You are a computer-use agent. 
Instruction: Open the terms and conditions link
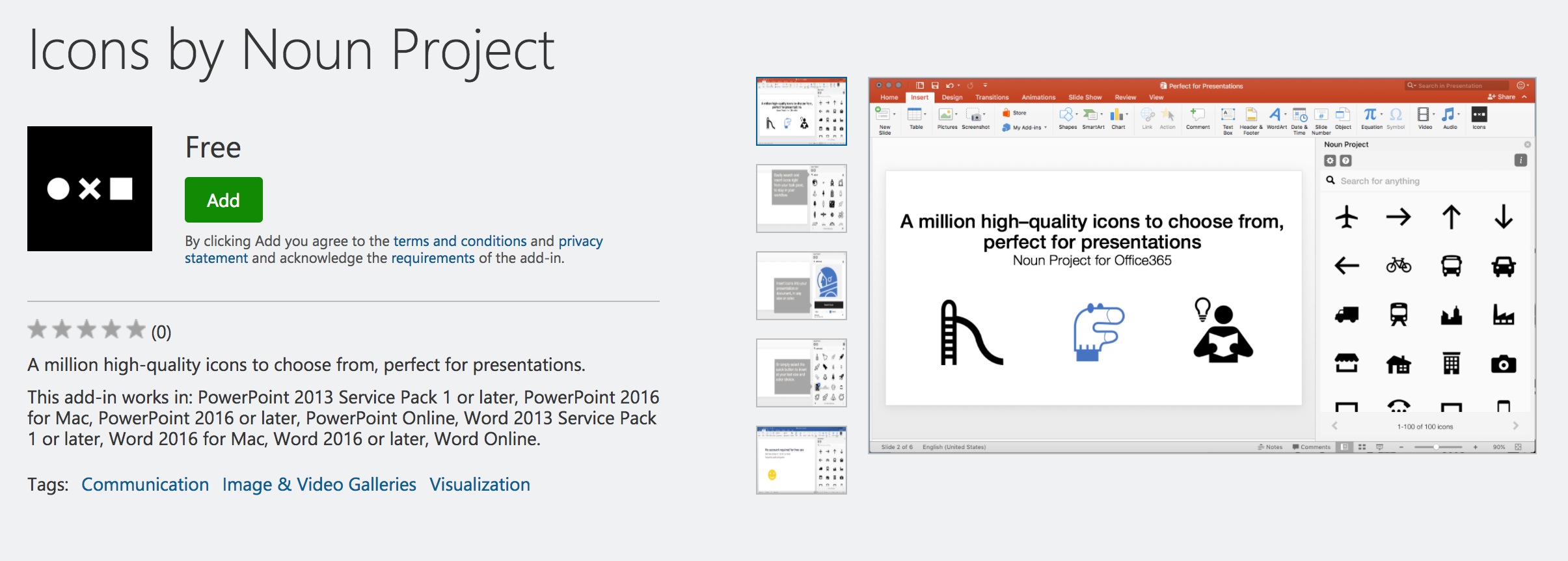pyautogui.click(x=460, y=241)
